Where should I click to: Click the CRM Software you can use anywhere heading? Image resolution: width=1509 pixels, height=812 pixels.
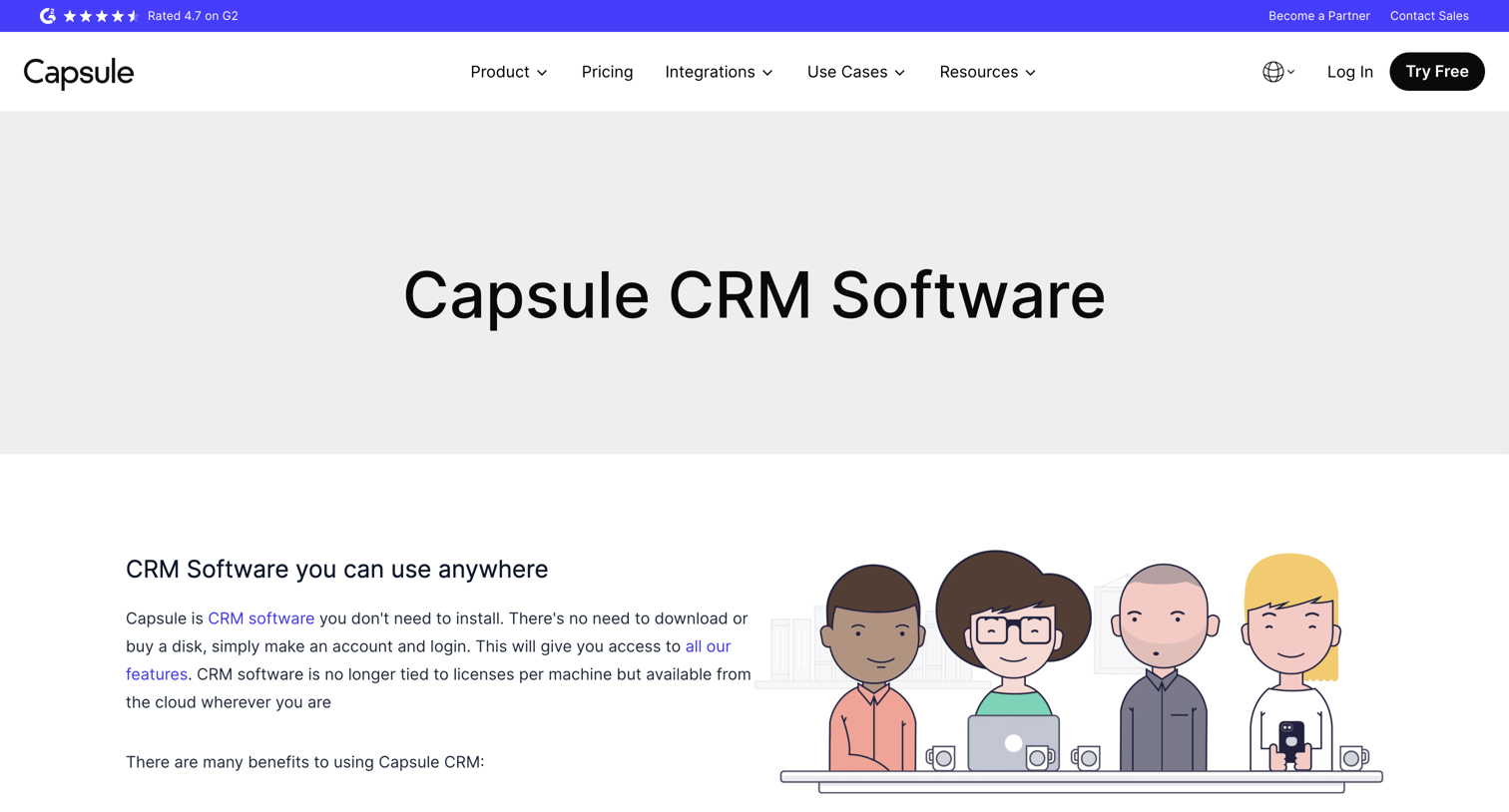coord(336,569)
